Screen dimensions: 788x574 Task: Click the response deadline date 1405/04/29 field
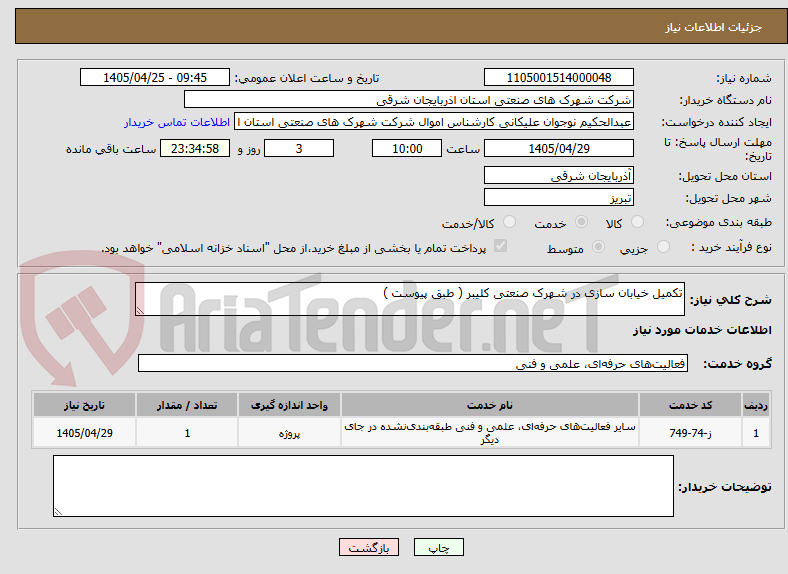(558, 148)
